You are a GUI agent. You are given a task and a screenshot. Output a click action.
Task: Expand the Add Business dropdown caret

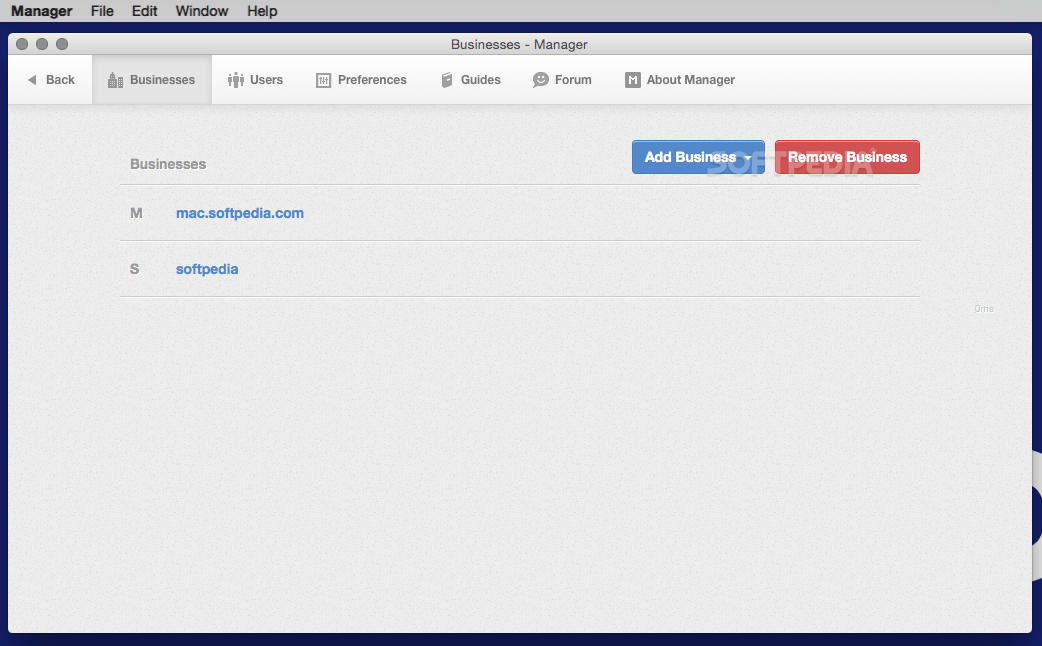(748, 158)
